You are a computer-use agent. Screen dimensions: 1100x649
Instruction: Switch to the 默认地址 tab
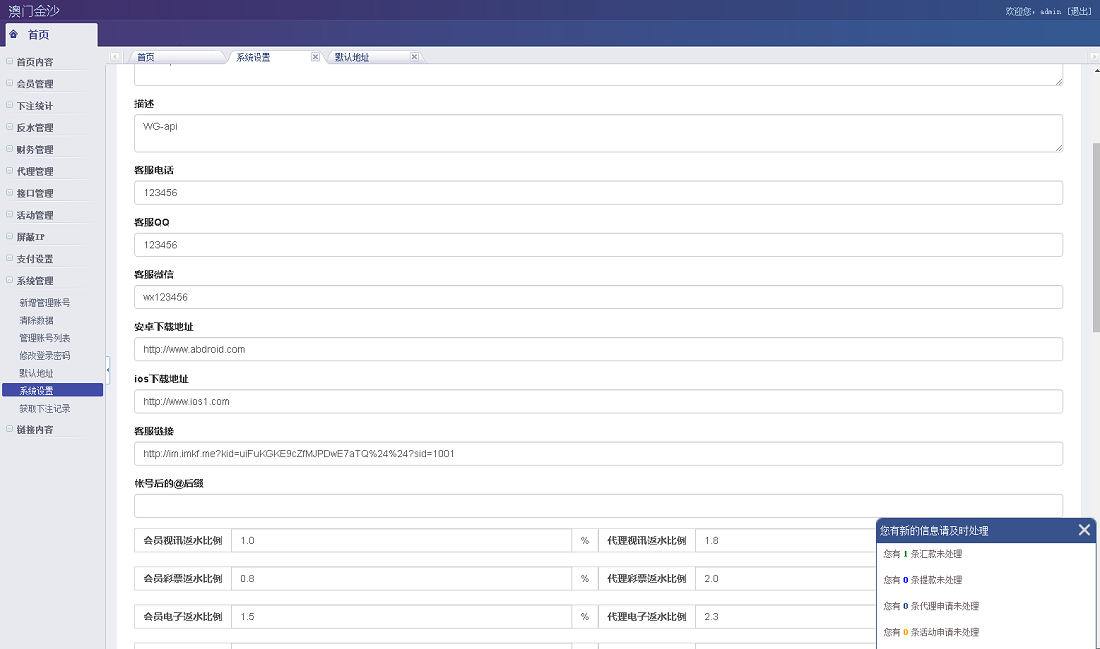pos(352,58)
